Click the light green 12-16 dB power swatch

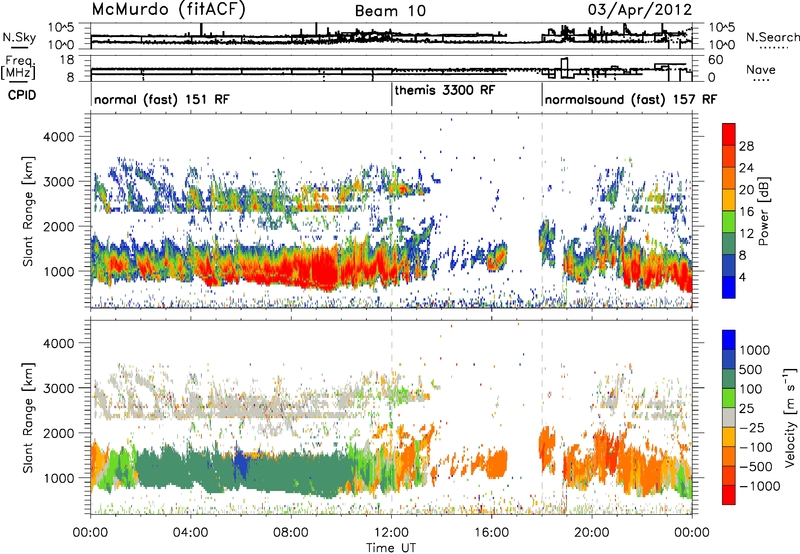tap(729, 222)
